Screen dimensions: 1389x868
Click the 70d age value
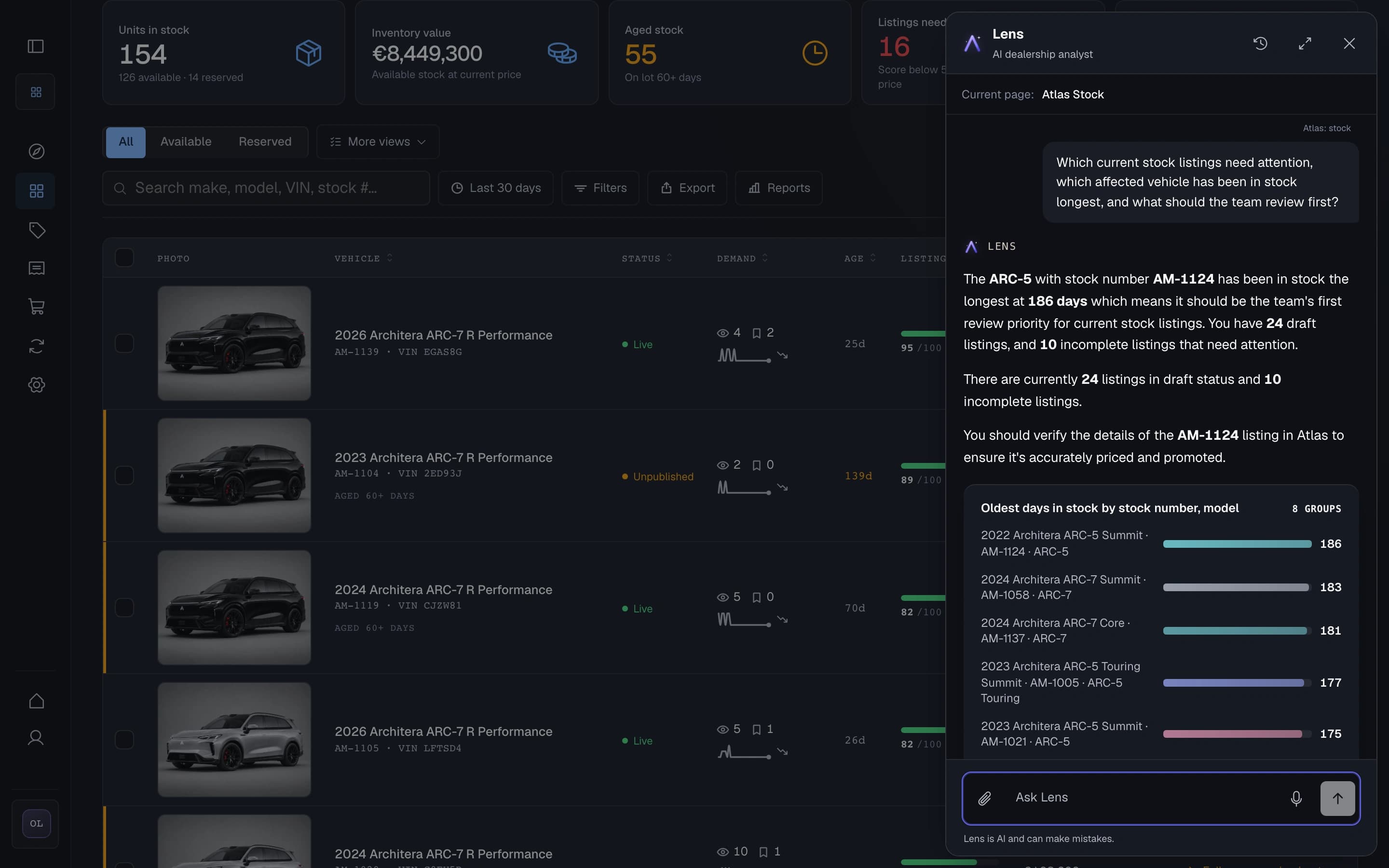(855, 608)
